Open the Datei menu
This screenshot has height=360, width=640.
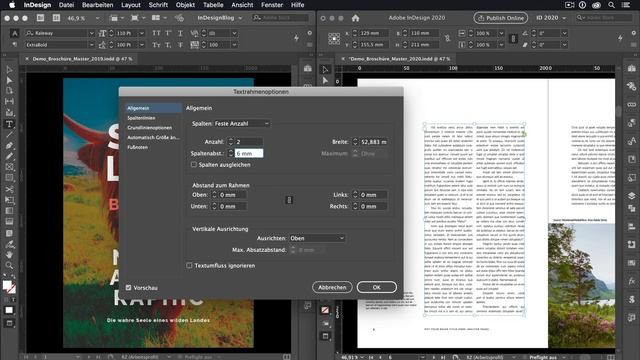[x=67, y=5]
